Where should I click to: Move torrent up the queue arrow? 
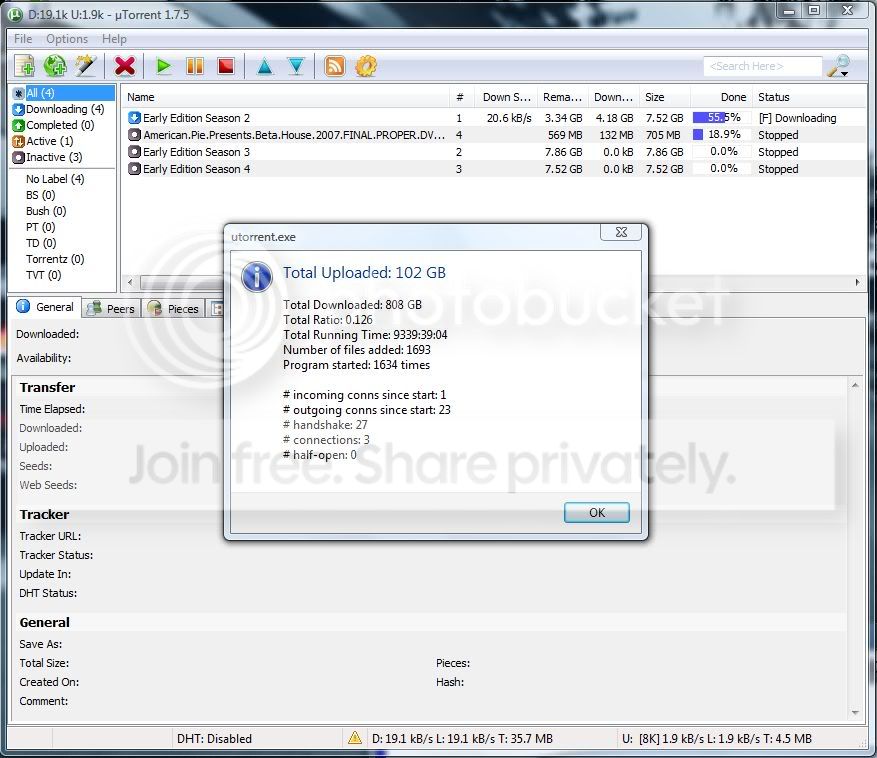tap(264, 67)
